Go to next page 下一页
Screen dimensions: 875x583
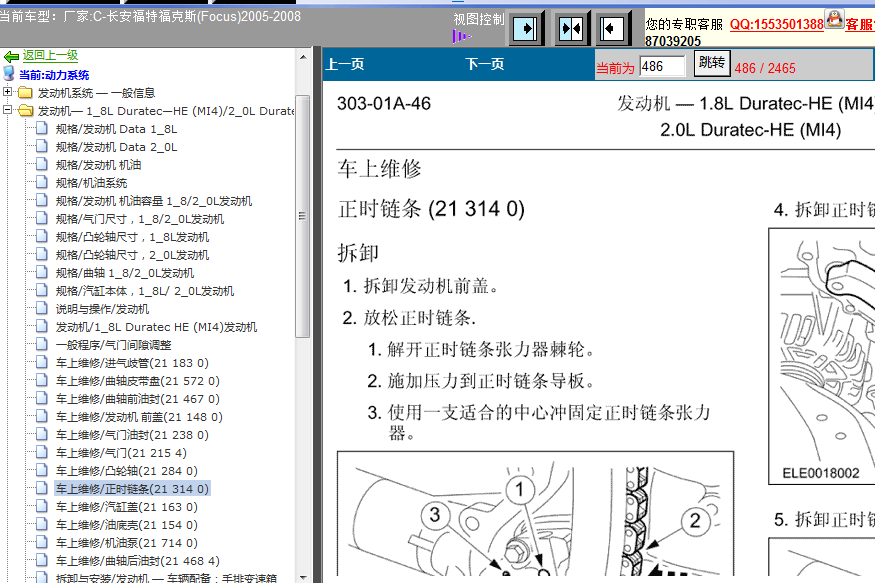(x=485, y=64)
